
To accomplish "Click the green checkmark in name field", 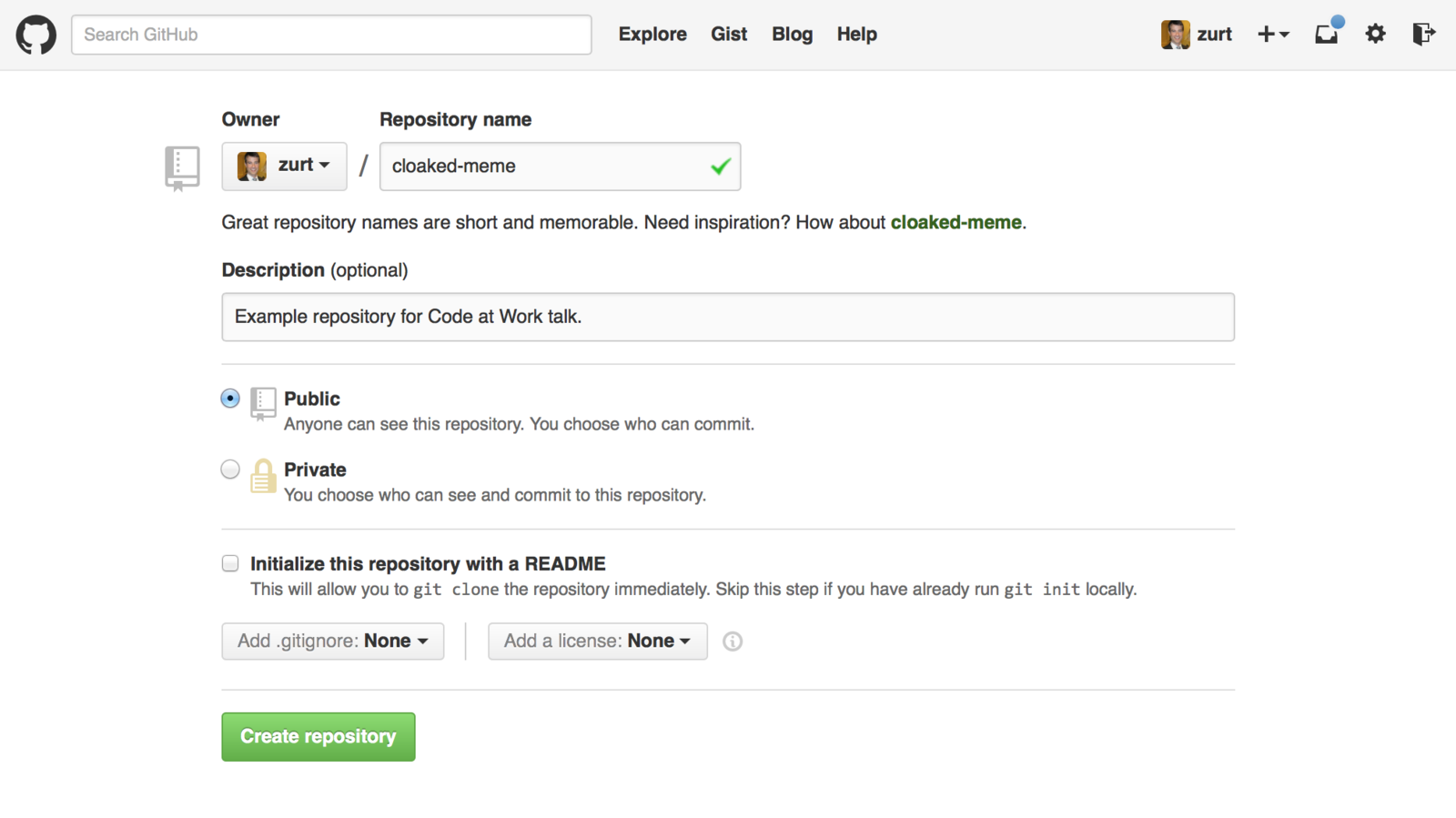I will tap(721, 166).
